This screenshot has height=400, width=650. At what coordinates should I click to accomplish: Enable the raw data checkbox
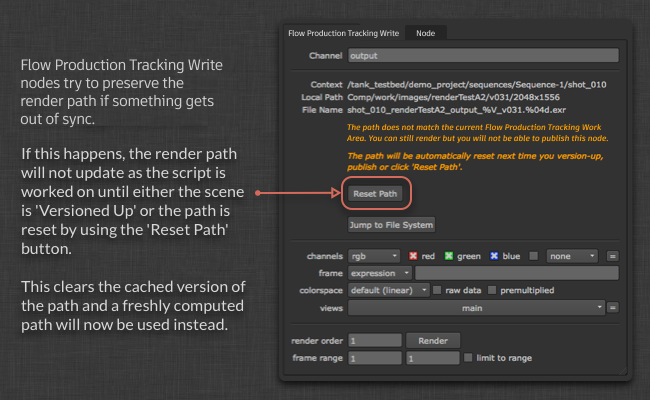tap(437, 290)
